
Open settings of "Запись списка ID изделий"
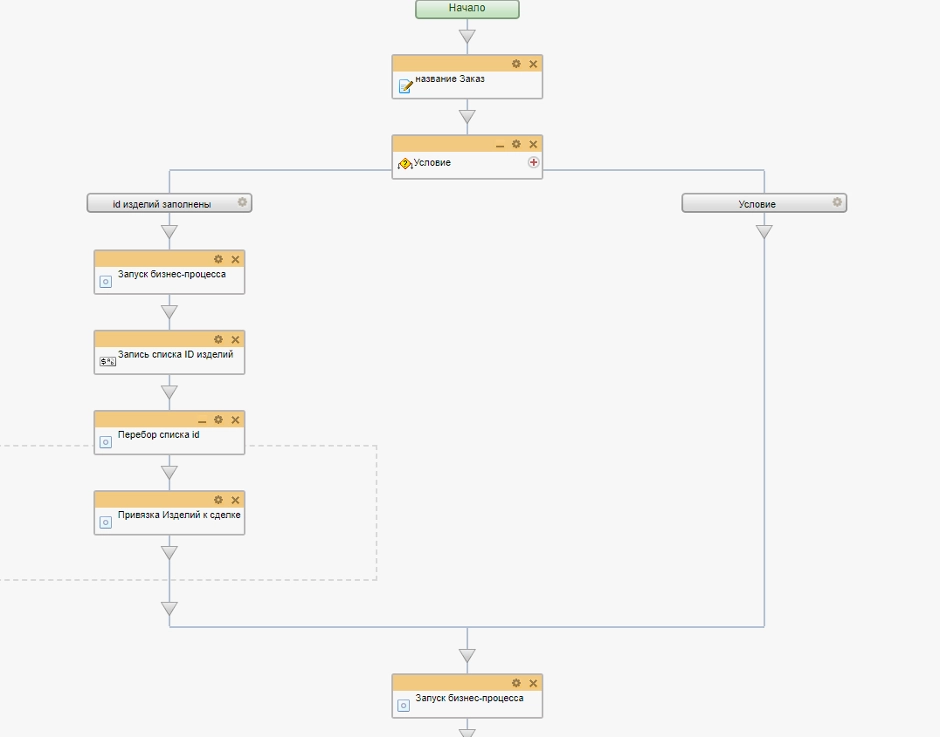point(218,340)
